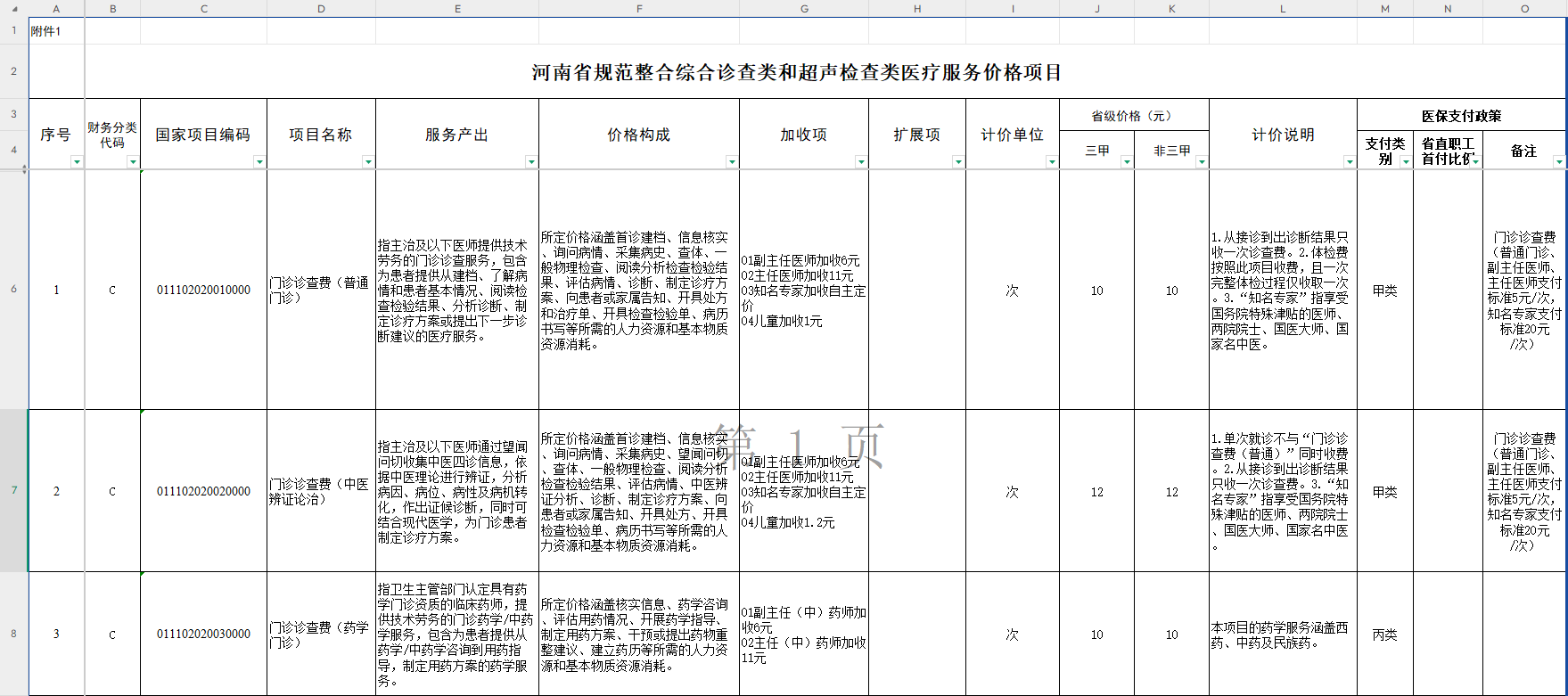Open the 加收项 filter dropdown

[861, 161]
